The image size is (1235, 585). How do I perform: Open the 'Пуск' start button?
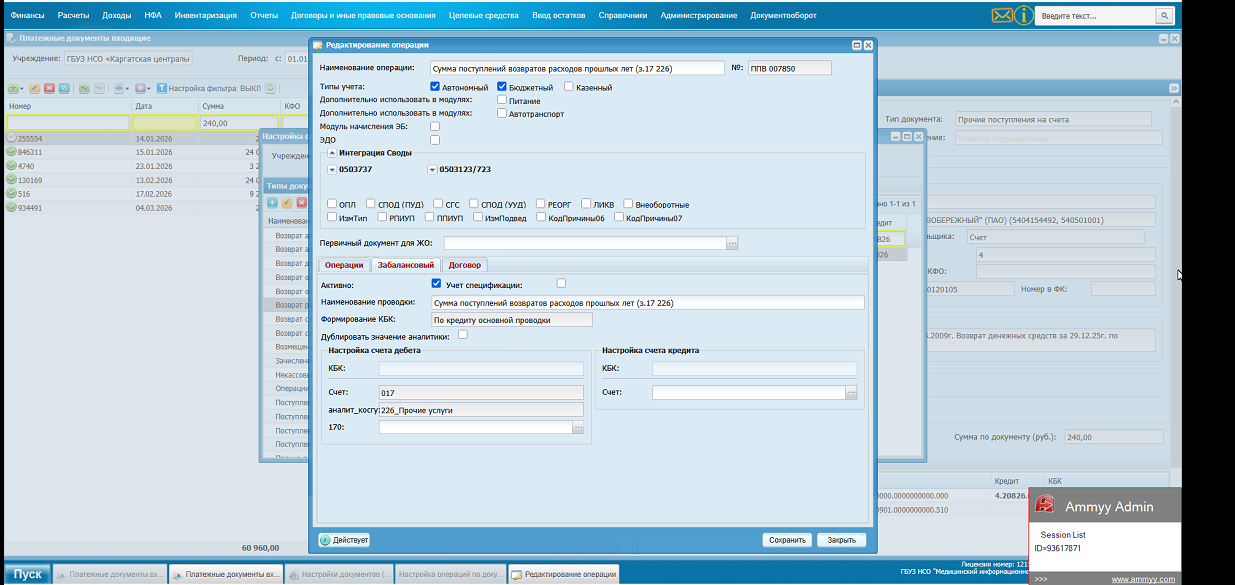tap(27, 574)
